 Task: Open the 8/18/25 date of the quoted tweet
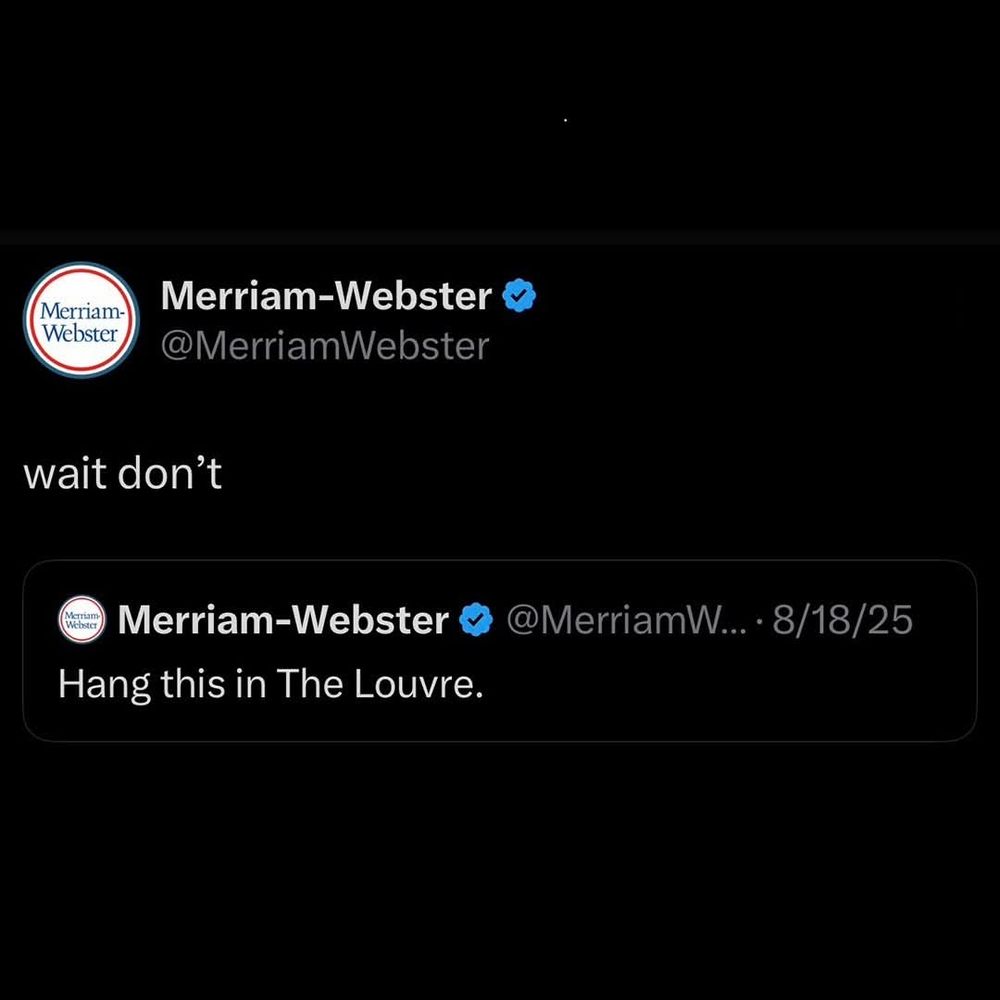point(842,619)
